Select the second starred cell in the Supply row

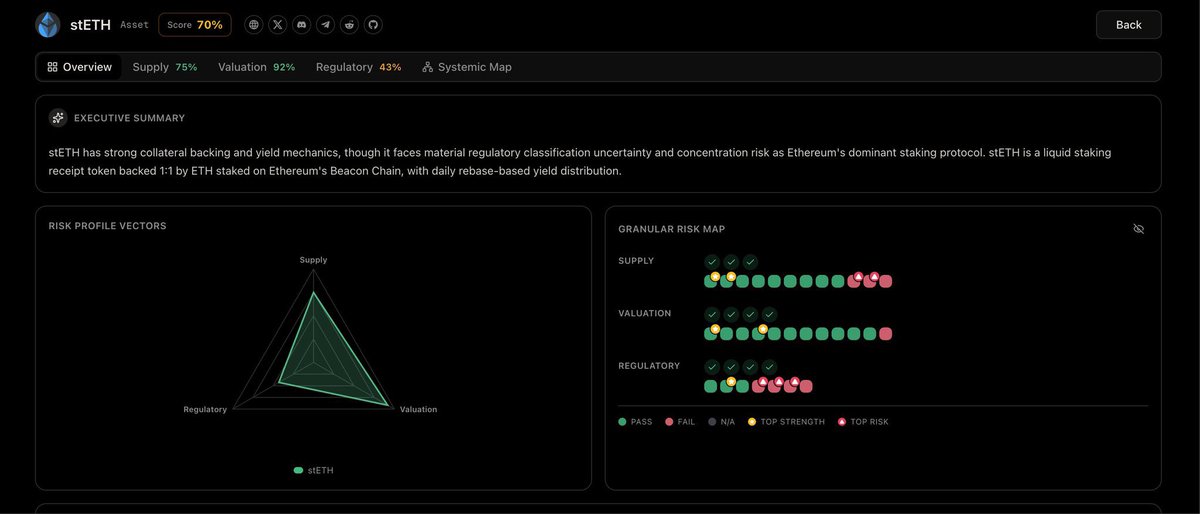[x=726, y=281]
